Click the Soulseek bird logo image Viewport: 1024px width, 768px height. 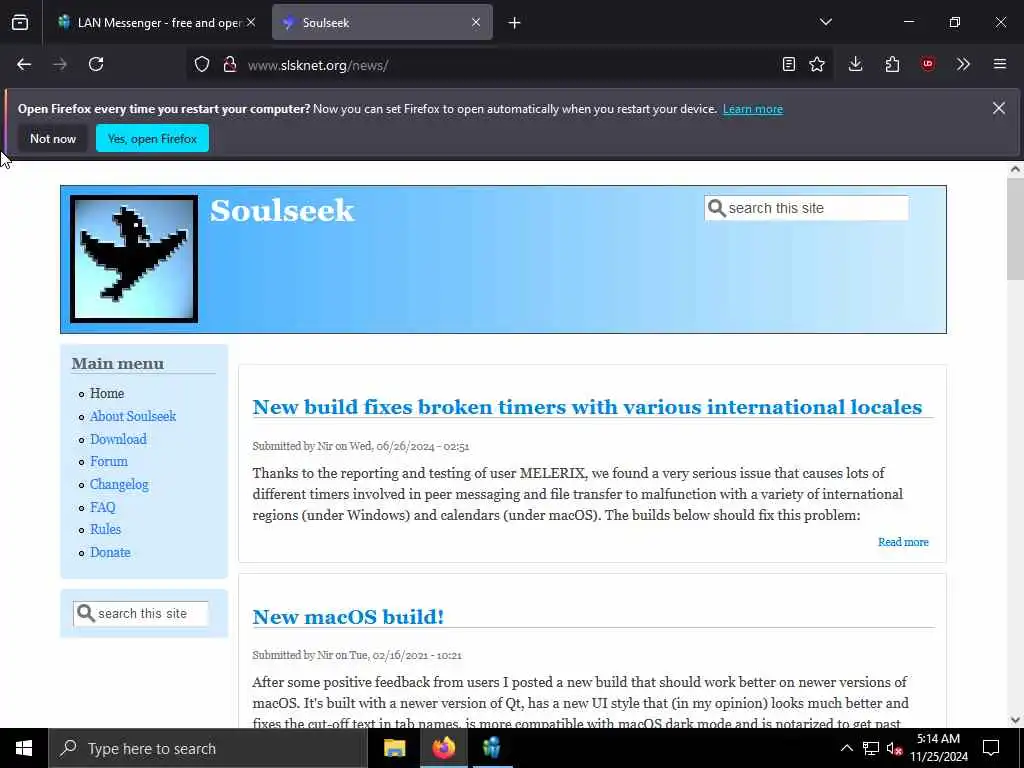[x=134, y=259]
